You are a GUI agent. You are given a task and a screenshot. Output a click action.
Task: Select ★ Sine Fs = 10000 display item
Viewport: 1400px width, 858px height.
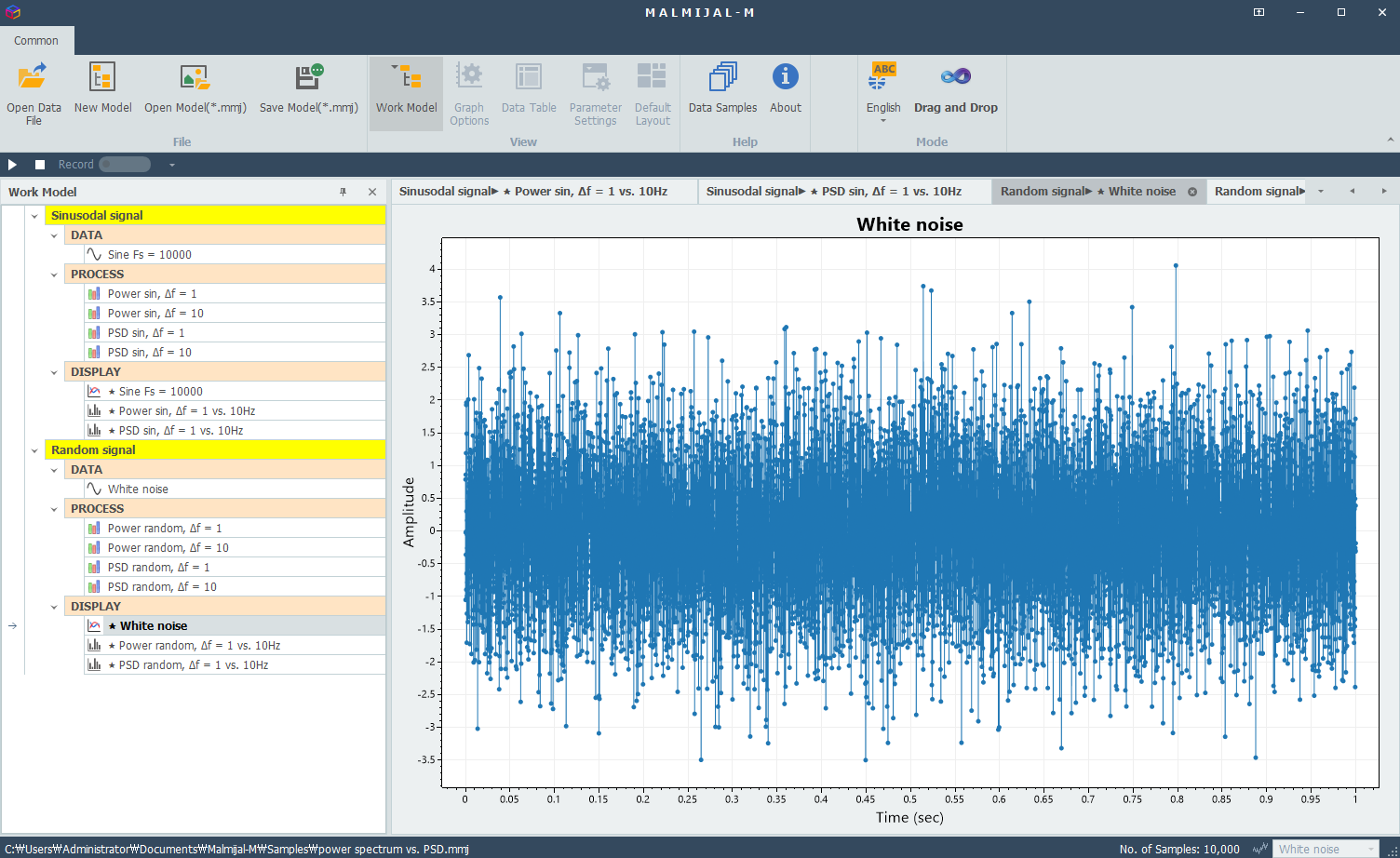click(x=235, y=391)
